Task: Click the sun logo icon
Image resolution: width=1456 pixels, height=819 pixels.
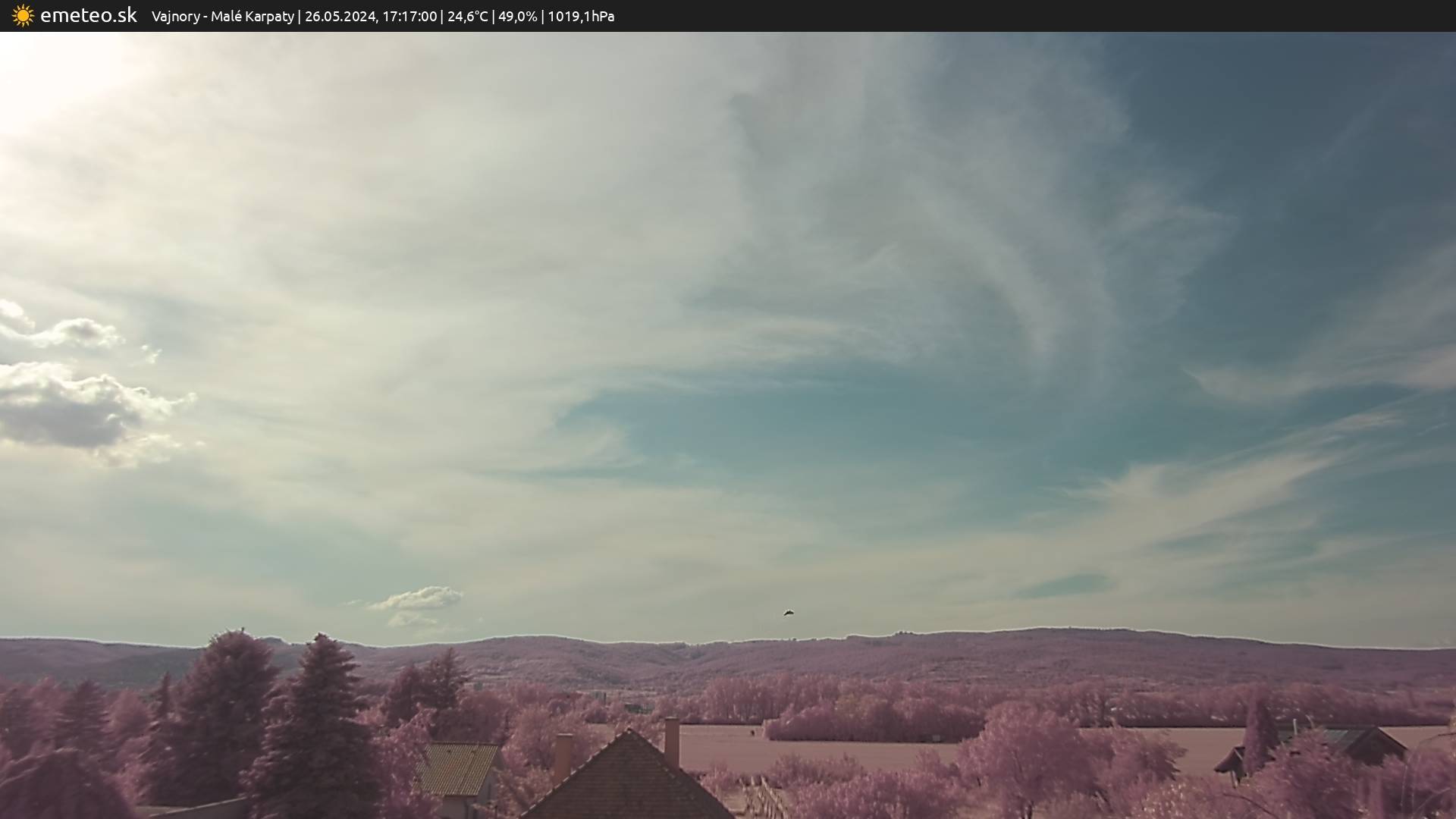Action: tap(23, 15)
